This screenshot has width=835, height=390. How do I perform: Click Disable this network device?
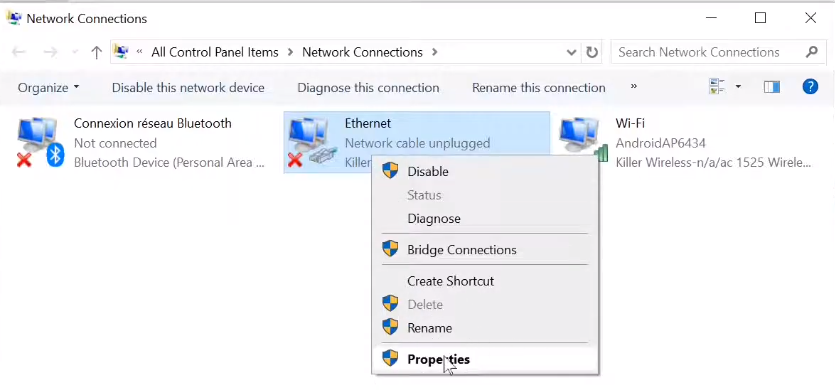click(188, 87)
